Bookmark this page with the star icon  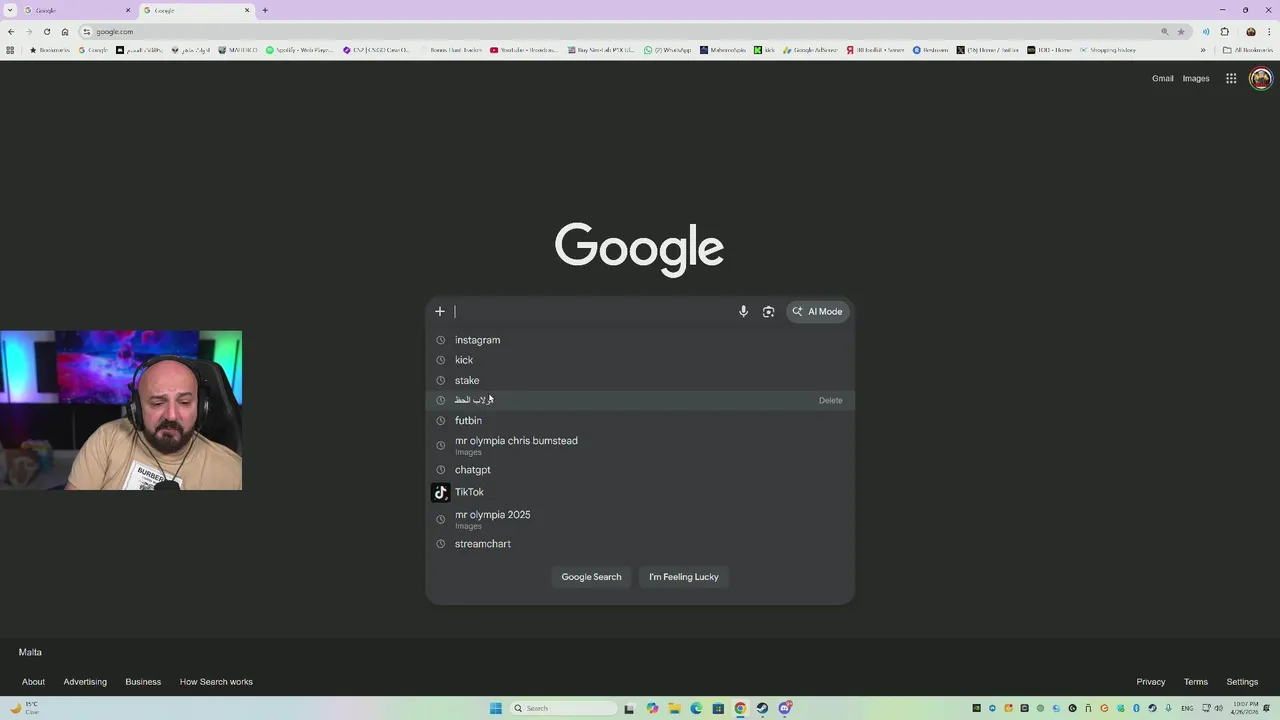pyautogui.click(x=1181, y=31)
